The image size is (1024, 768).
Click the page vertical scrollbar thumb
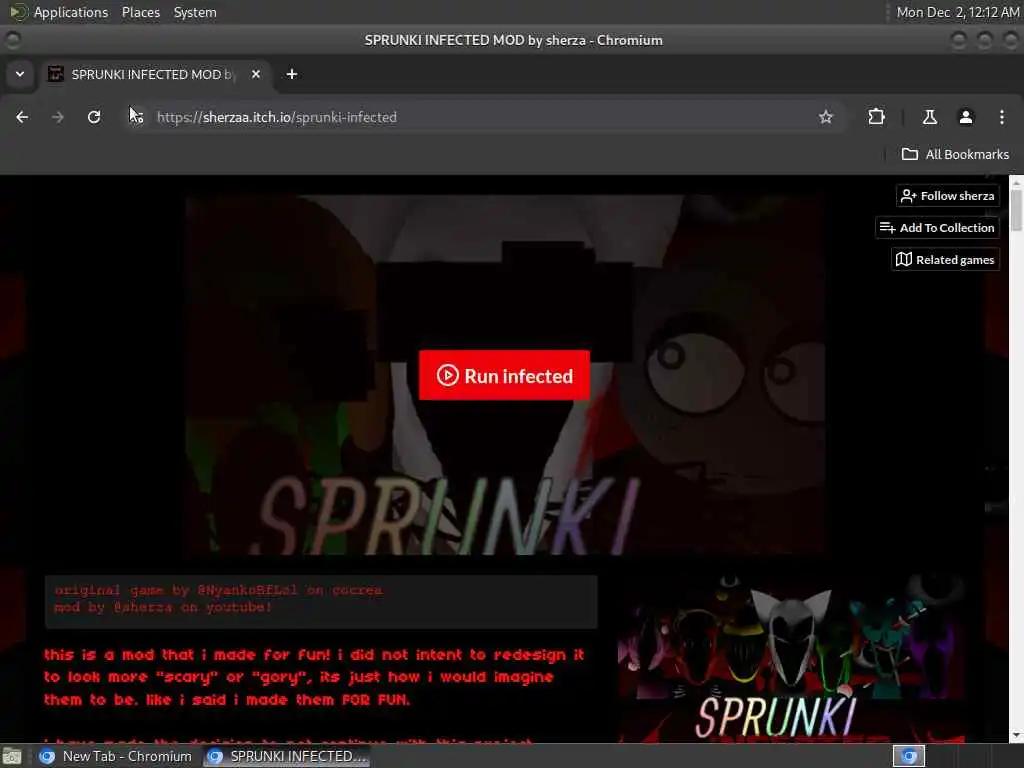[1016, 210]
